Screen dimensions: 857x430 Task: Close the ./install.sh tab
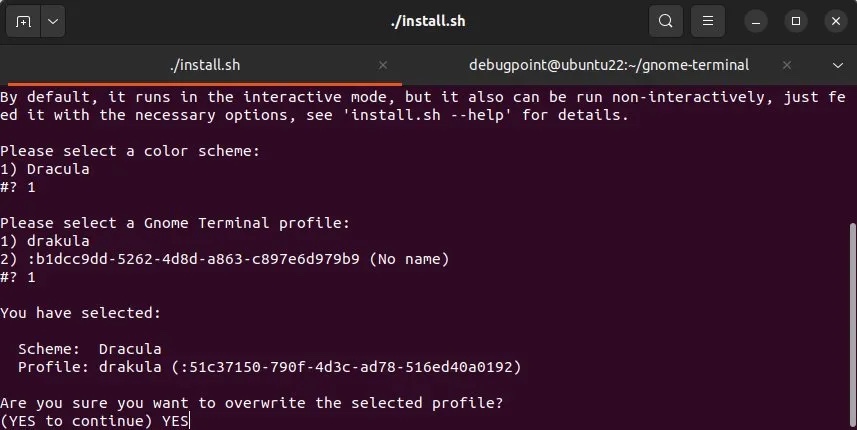pos(383,65)
